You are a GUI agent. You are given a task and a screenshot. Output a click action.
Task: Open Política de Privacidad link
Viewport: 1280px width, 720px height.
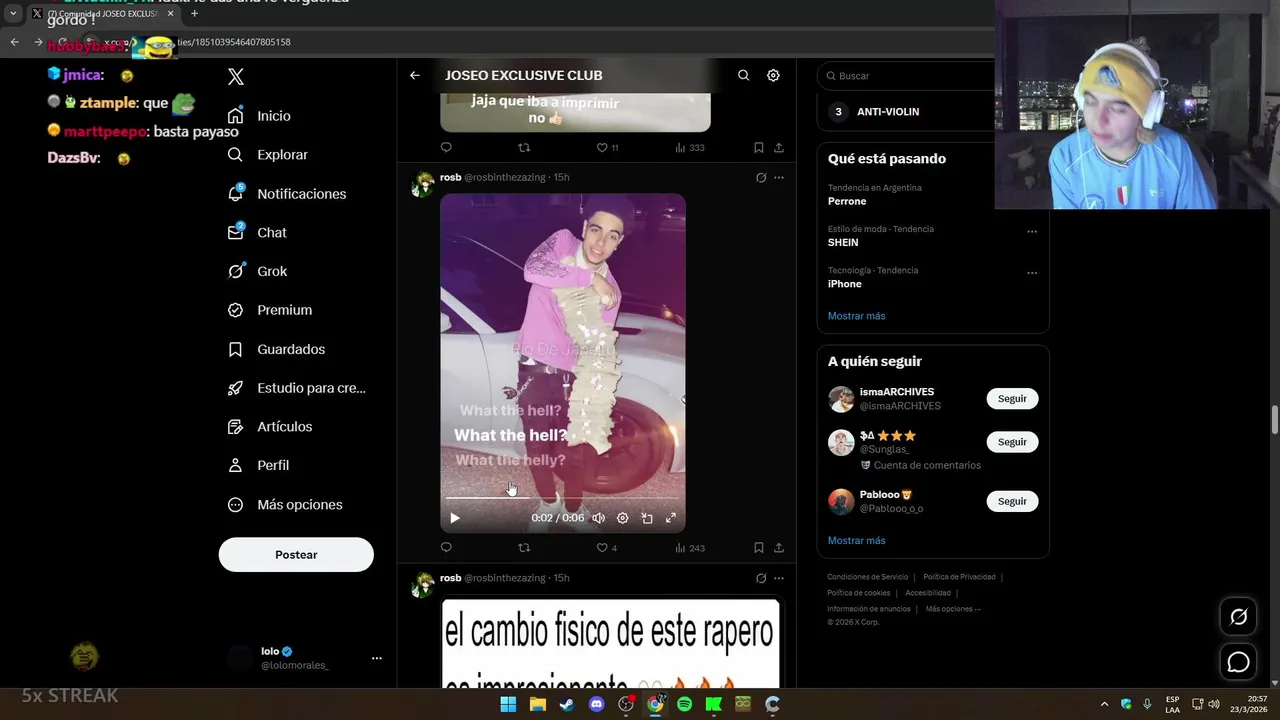point(959,577)
